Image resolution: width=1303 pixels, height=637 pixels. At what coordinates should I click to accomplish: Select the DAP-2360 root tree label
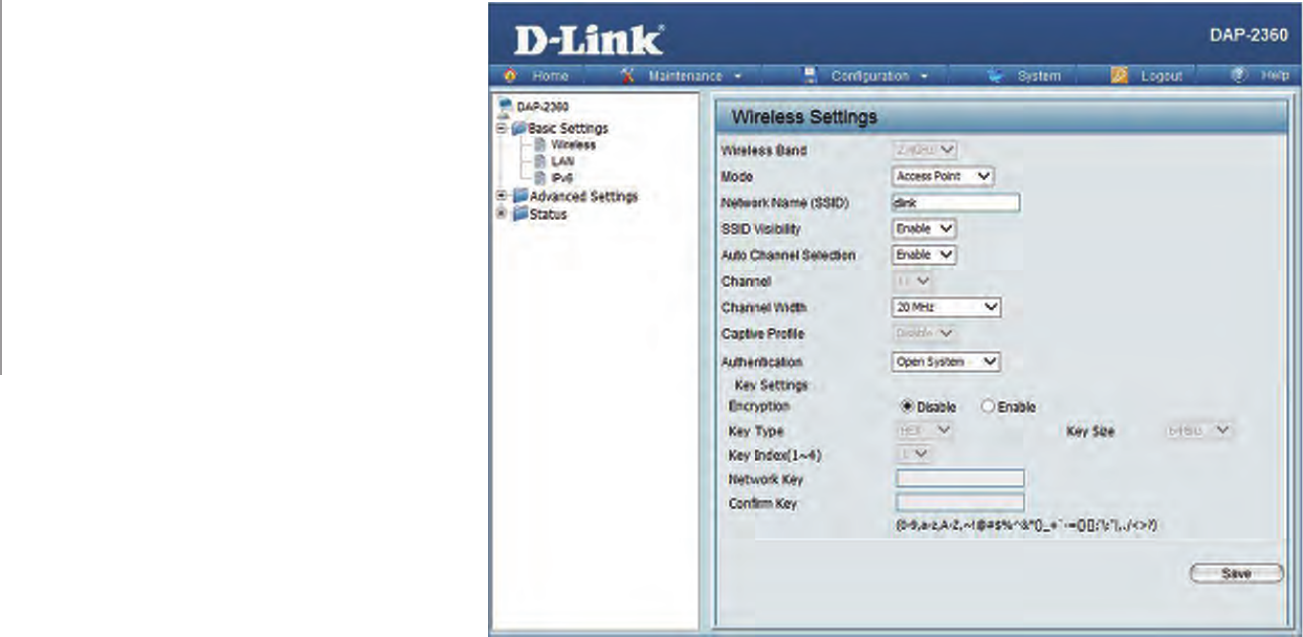[x=541, y=106]
